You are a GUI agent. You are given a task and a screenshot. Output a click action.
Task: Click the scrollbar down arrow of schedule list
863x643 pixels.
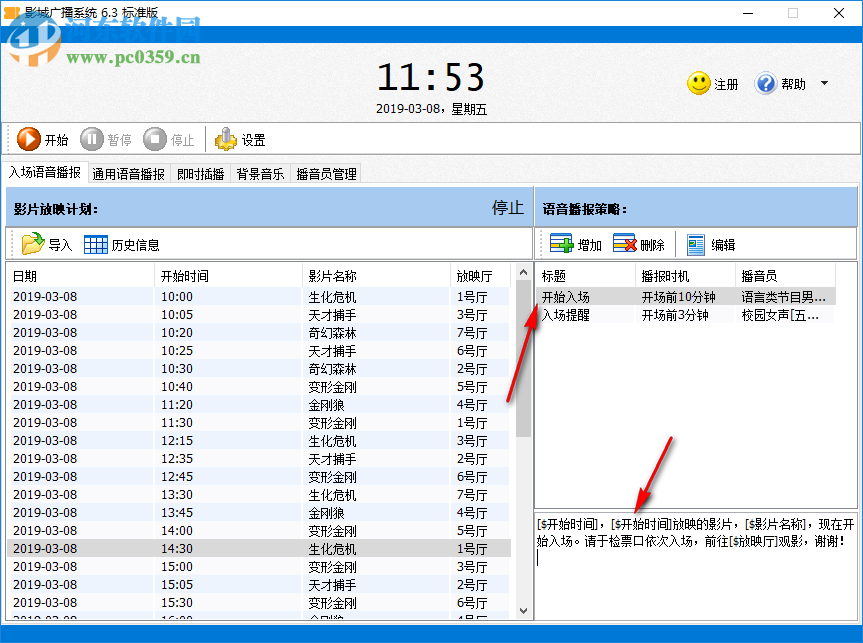click(x=523, y=609)
